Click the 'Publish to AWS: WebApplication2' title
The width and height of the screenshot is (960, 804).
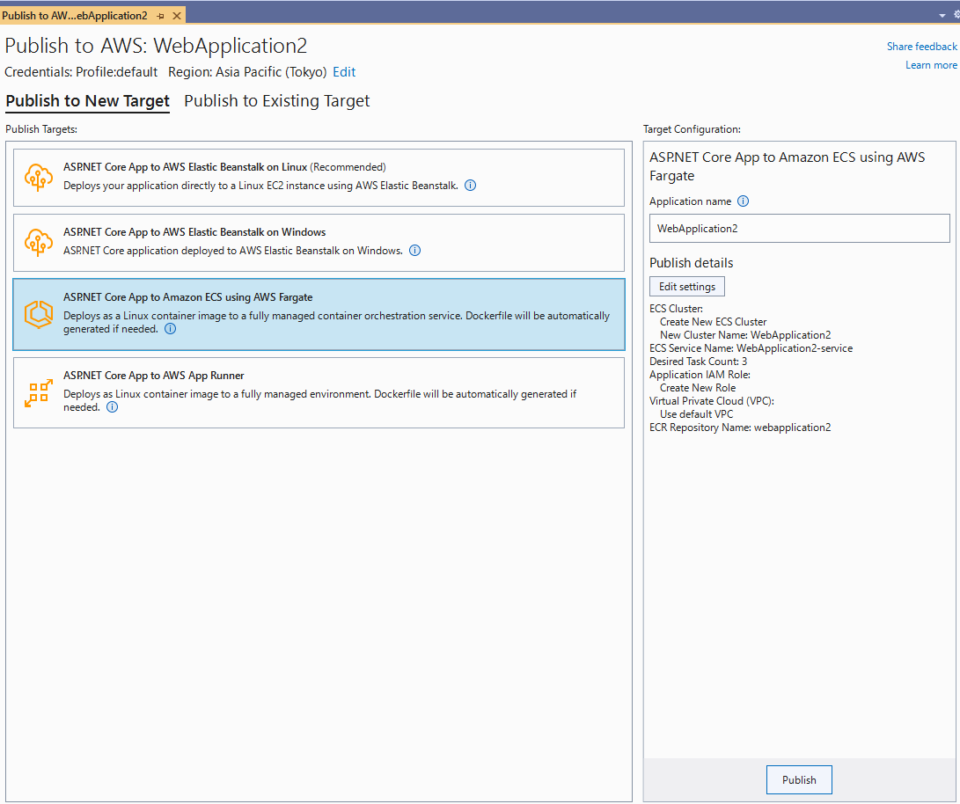click(156, 46)
